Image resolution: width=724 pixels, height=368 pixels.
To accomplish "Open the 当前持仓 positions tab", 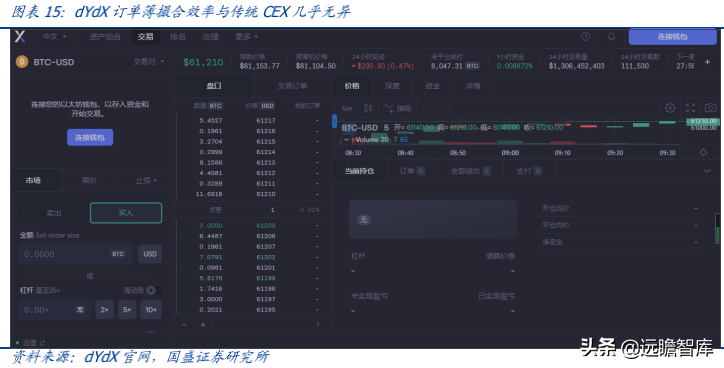I will point(359,171).
